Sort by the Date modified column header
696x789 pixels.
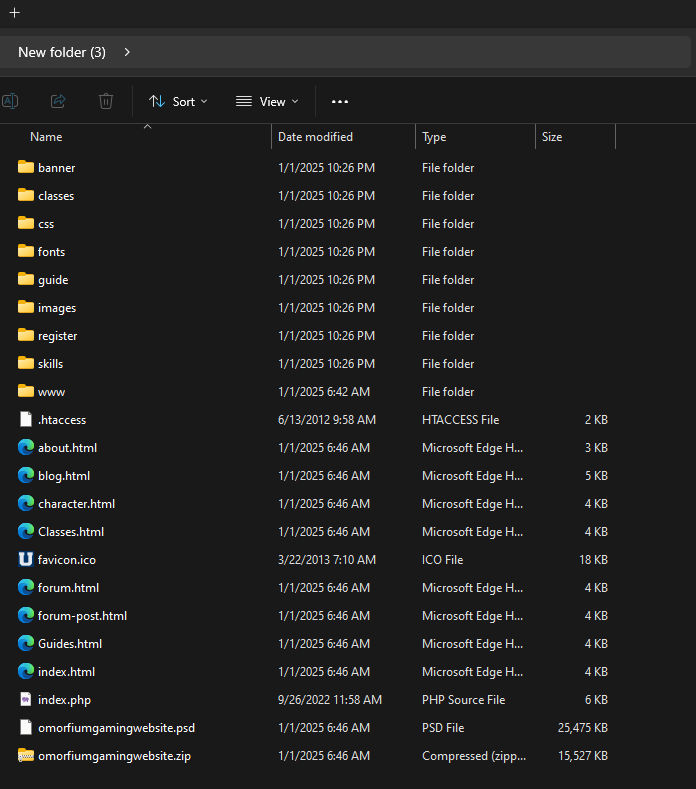click(315, 137)
